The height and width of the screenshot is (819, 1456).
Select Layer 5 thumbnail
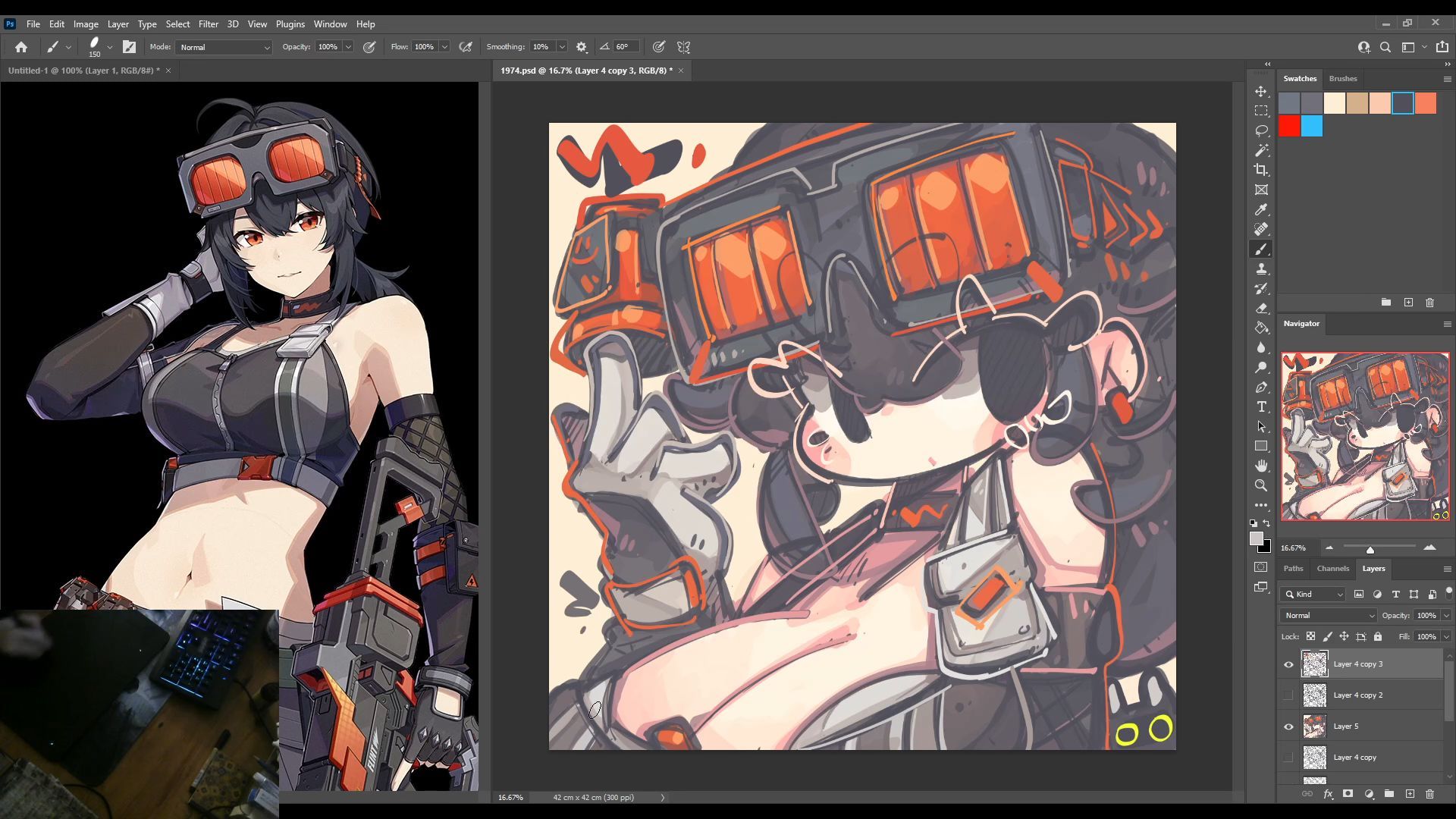pyautogui.click(x=1315, y=726)
